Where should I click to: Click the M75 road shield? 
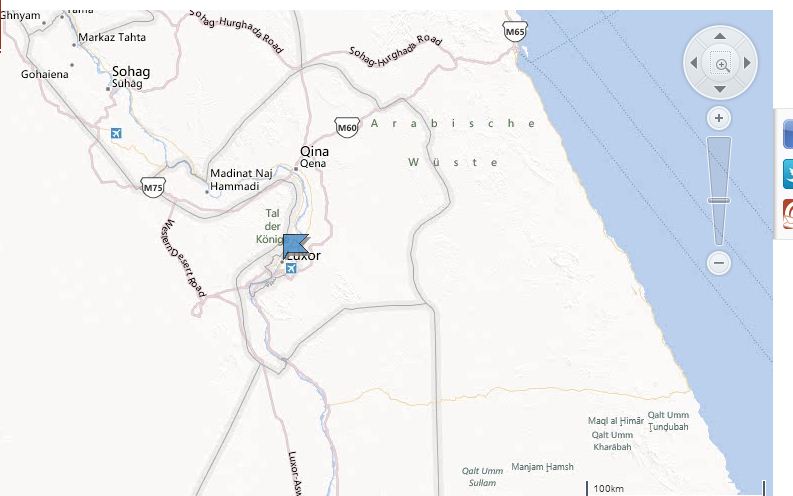coord(153,188)
